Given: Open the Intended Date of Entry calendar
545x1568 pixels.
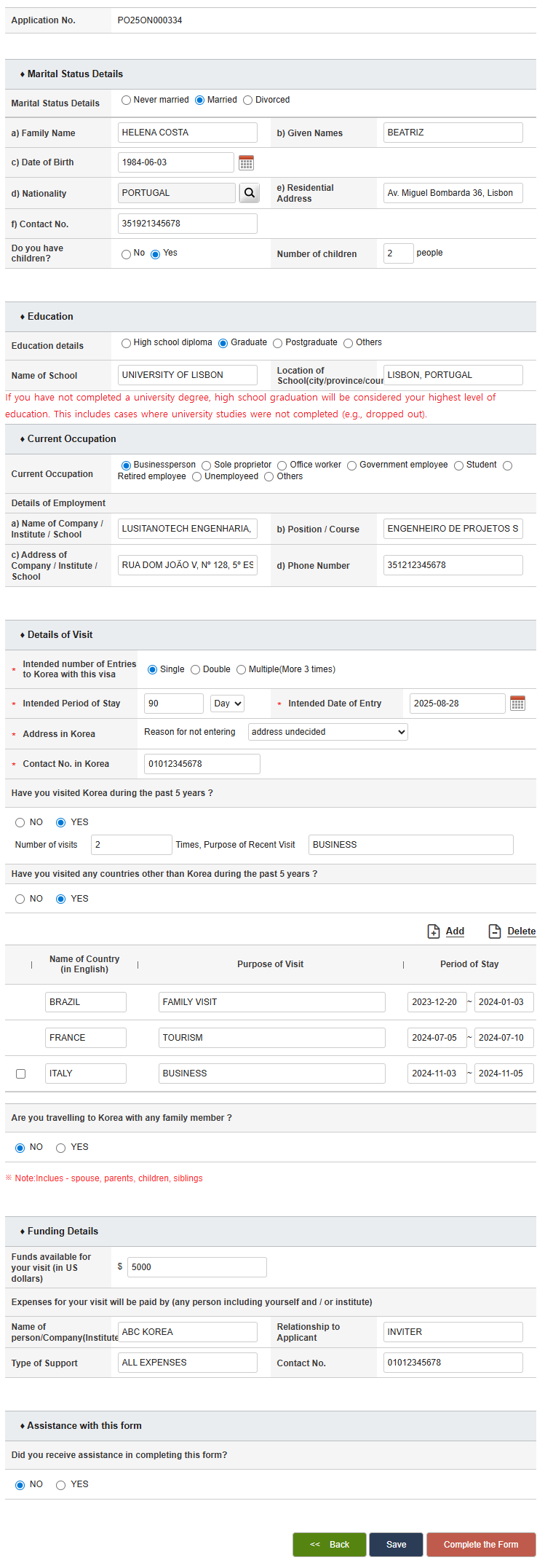Looking at the screenshot, I should coord(517,704).
